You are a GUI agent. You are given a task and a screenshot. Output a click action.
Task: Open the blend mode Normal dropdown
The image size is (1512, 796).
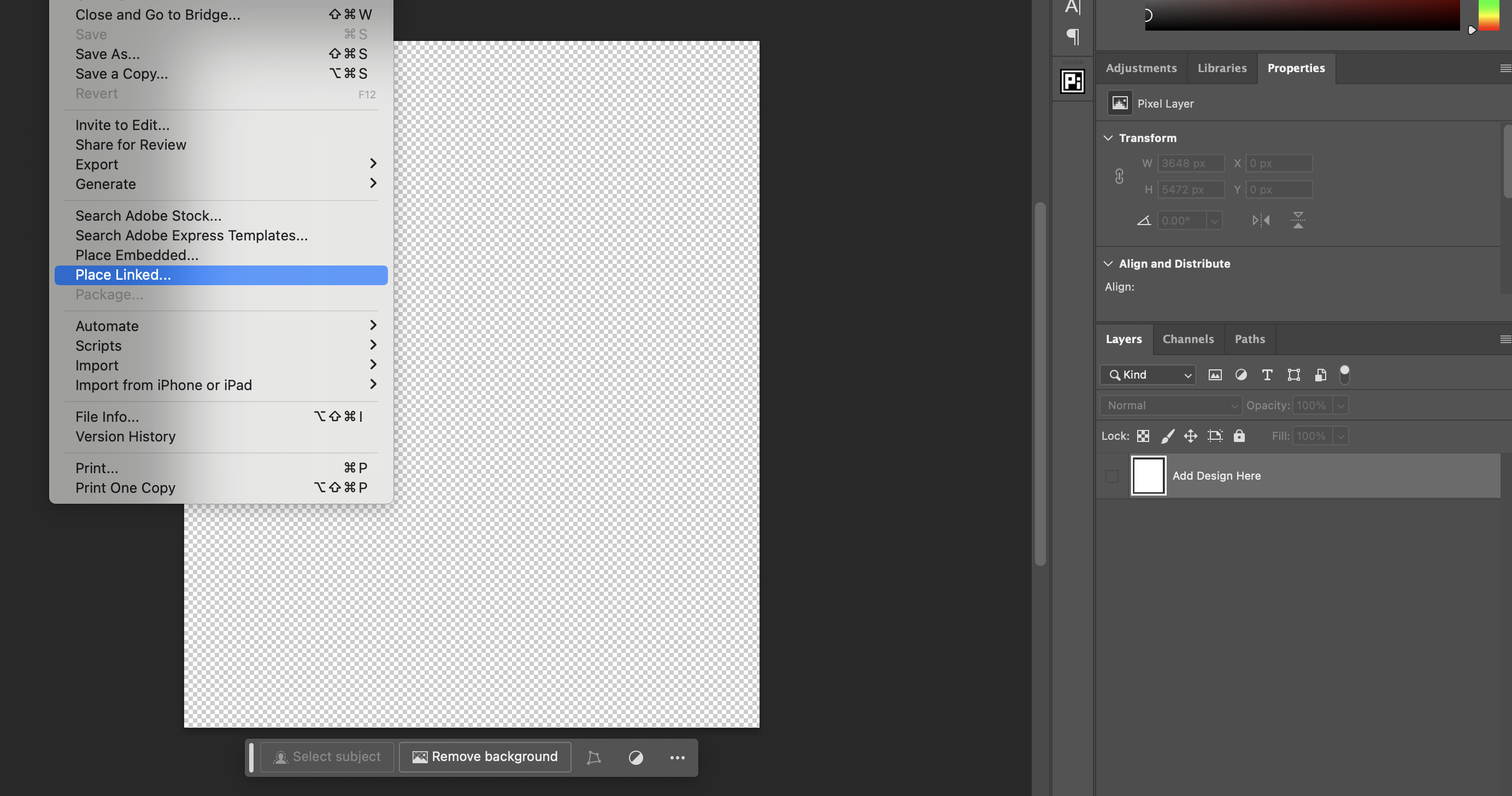click(1170, 405)
